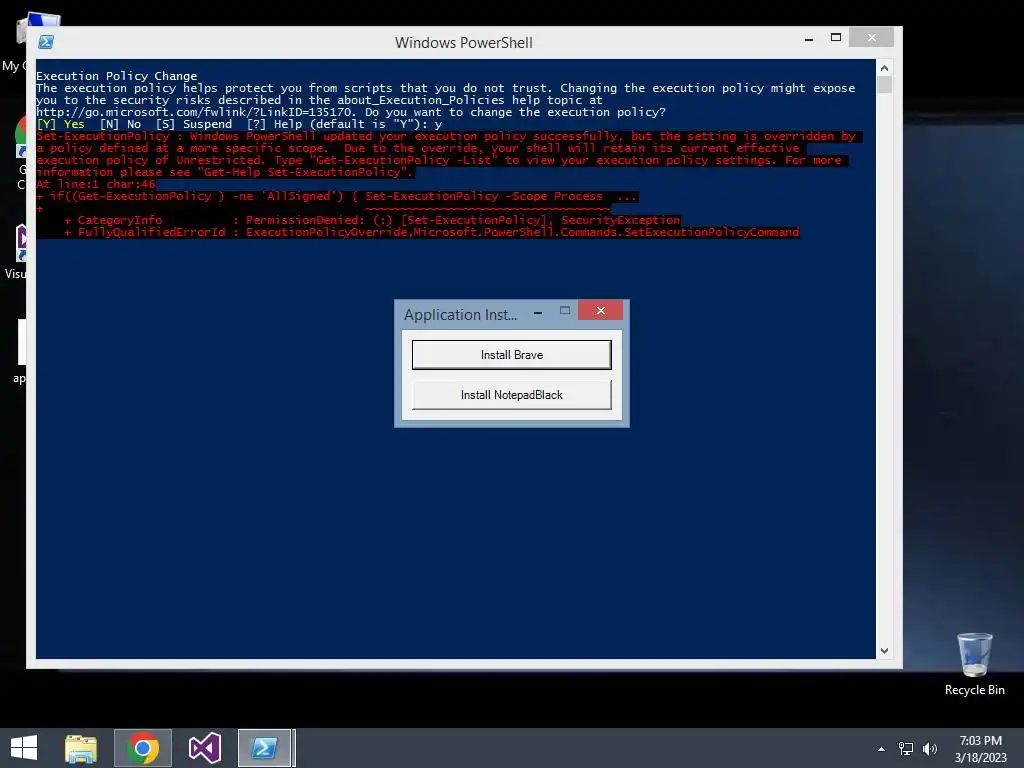Minimize the Windows PowerShell window

click(808, 39)
